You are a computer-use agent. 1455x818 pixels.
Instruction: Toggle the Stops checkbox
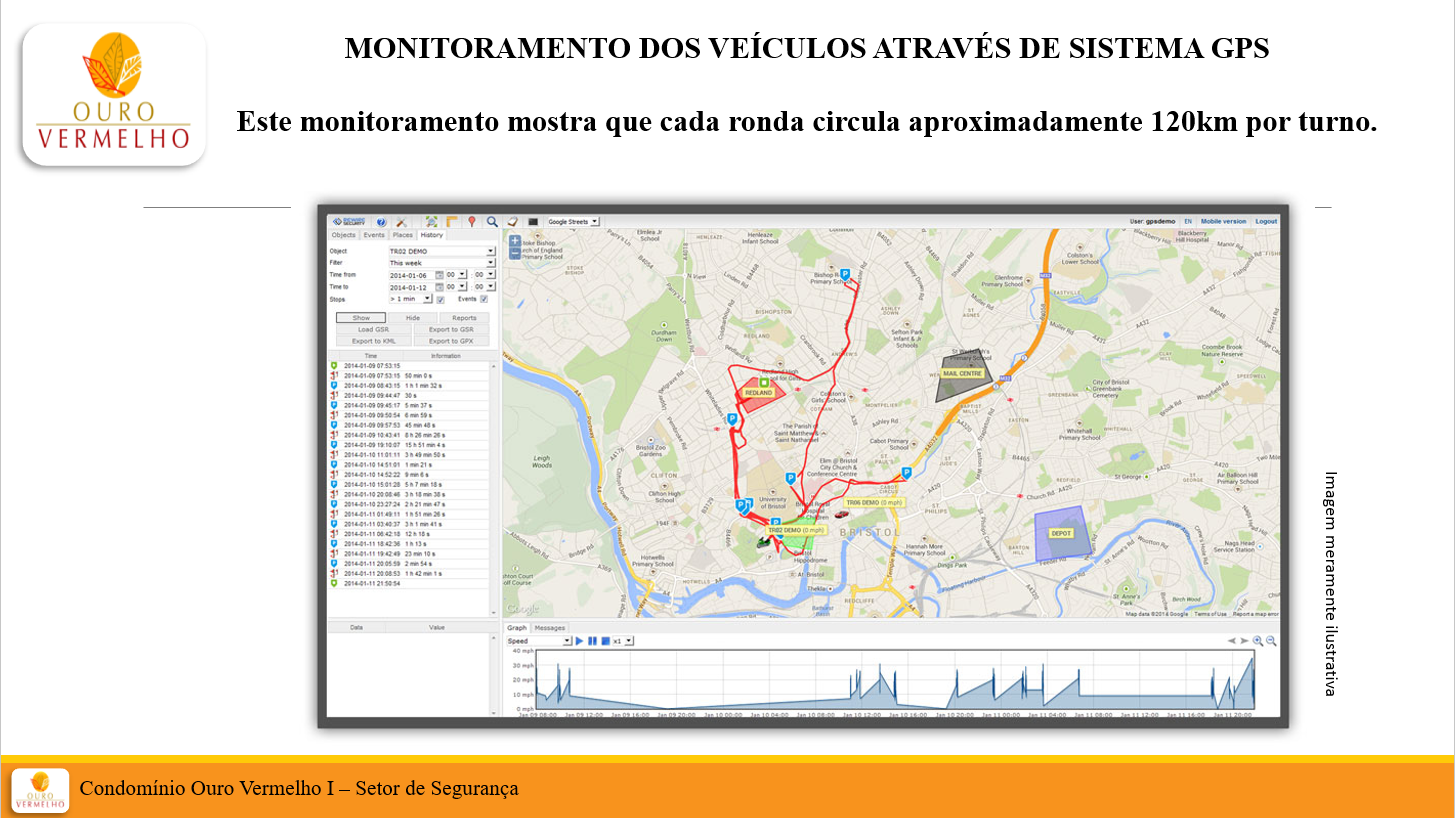click(440, 299)
